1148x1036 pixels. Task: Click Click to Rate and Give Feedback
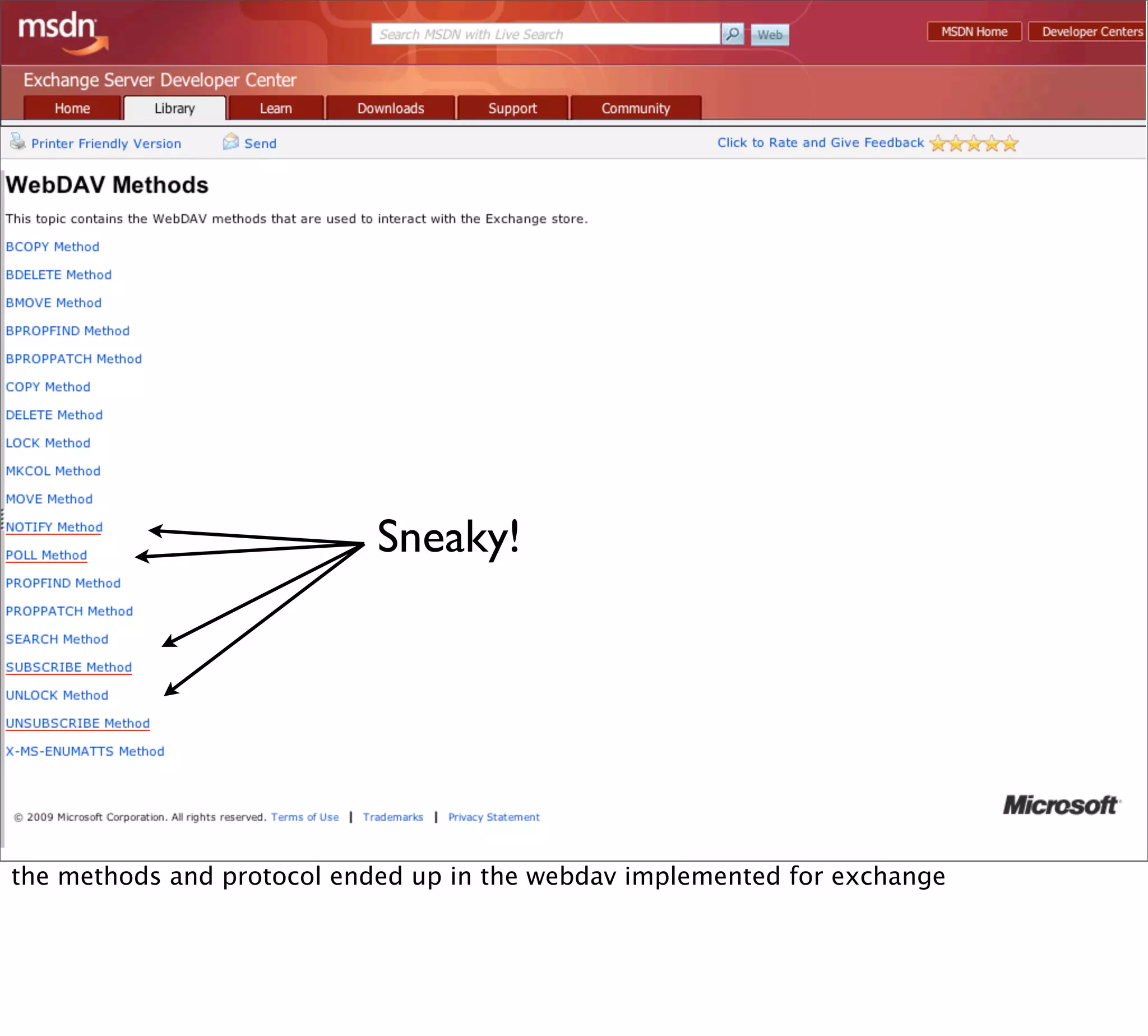tap(820, 143)
